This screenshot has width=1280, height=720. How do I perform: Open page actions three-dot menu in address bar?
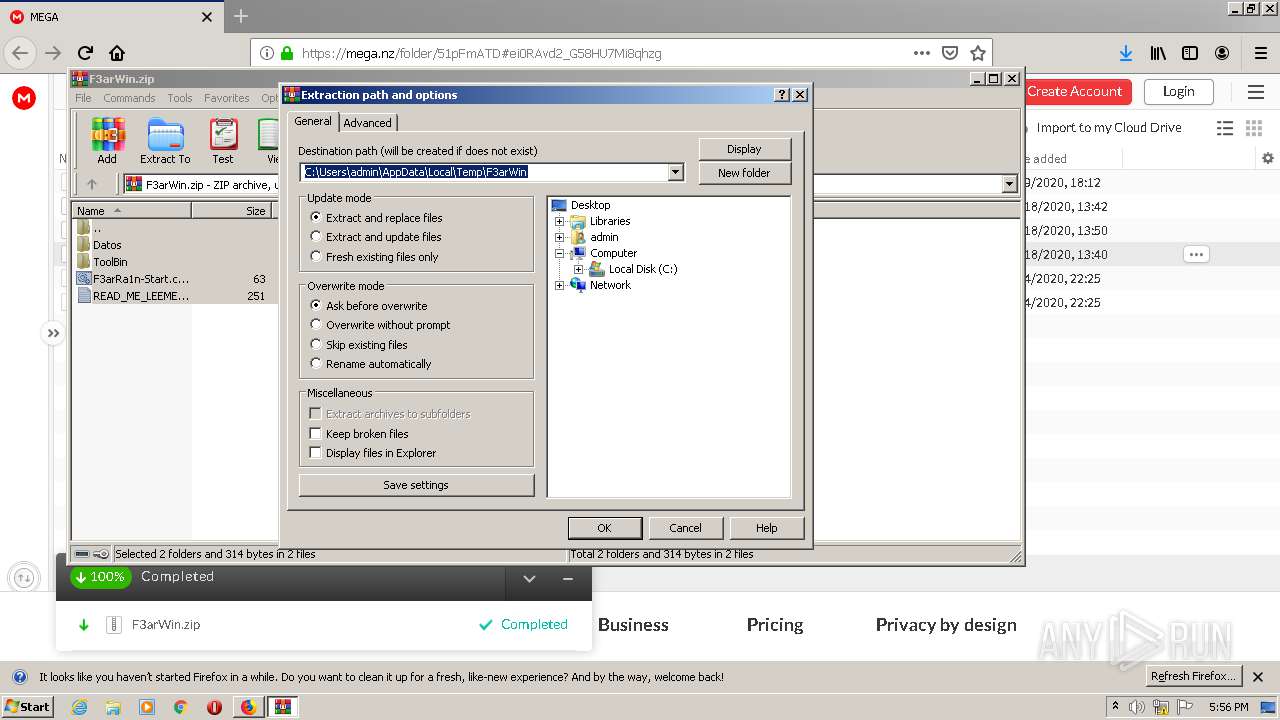(922, 53)
